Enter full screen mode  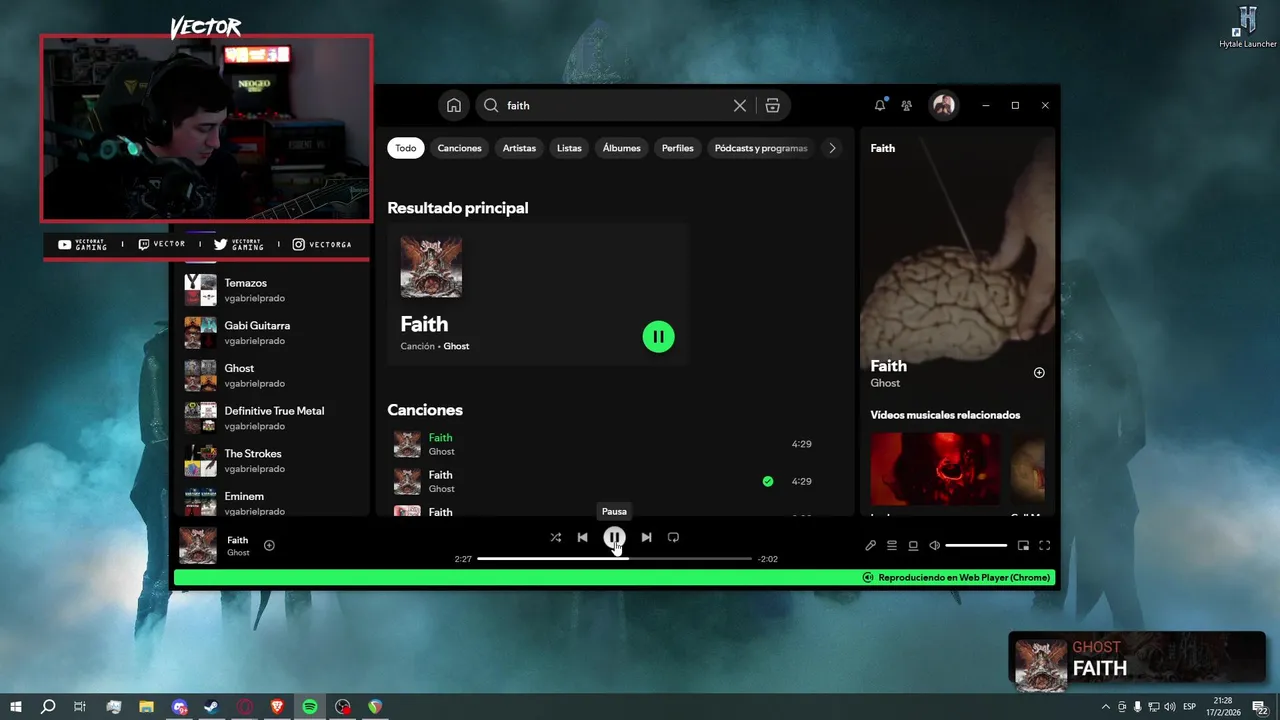(1044, 545)
